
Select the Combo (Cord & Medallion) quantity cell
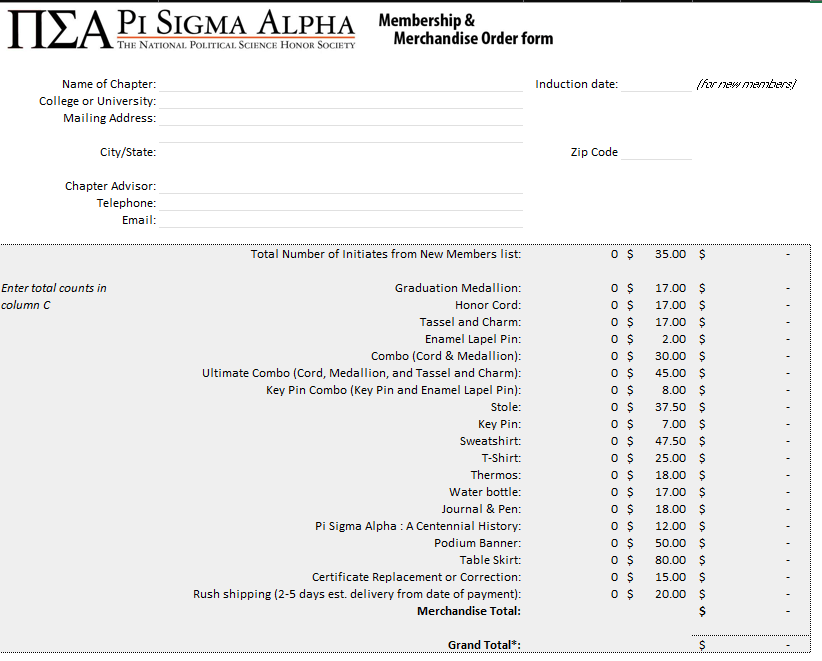click(572, 356)
